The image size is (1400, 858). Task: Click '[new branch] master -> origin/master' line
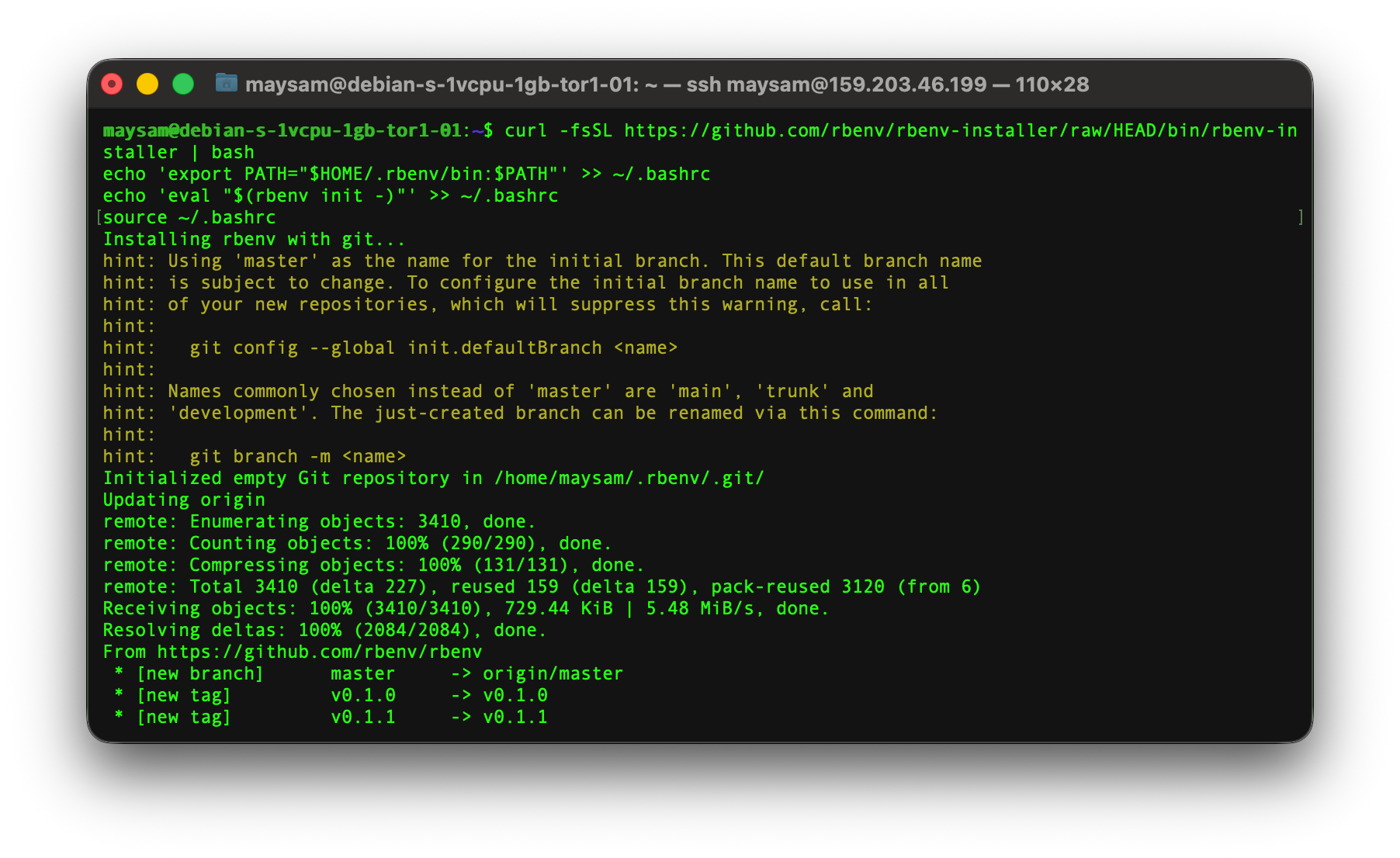coord(368,673)
